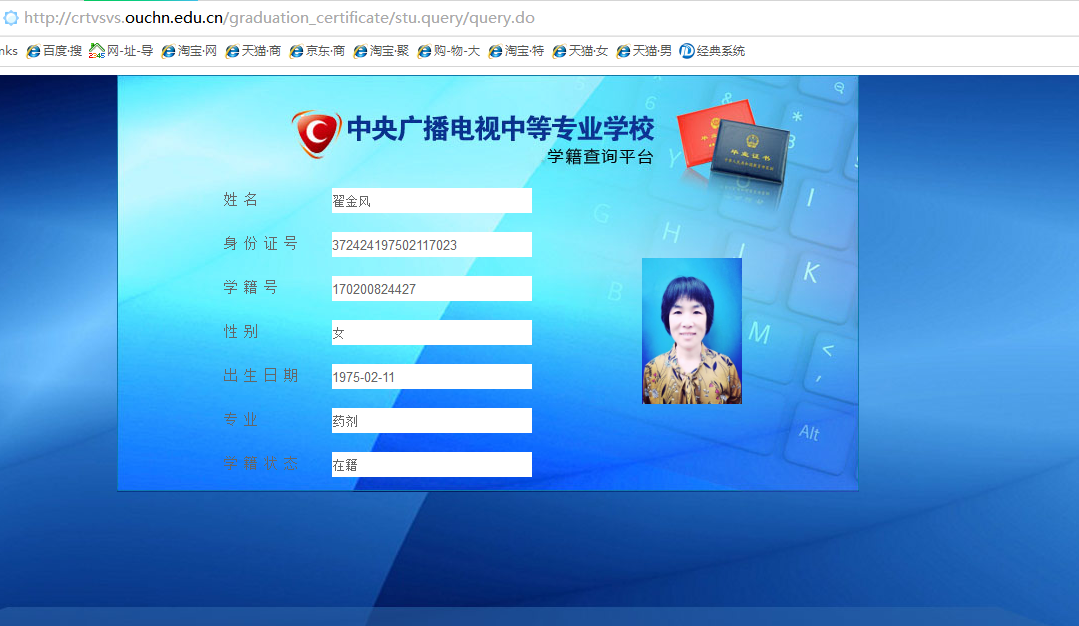Image resolution: width=1079 pixels, height=626 pixels.
Task: Open the 京东·商 shopping bookmark
Action: [x=316, y=50]
